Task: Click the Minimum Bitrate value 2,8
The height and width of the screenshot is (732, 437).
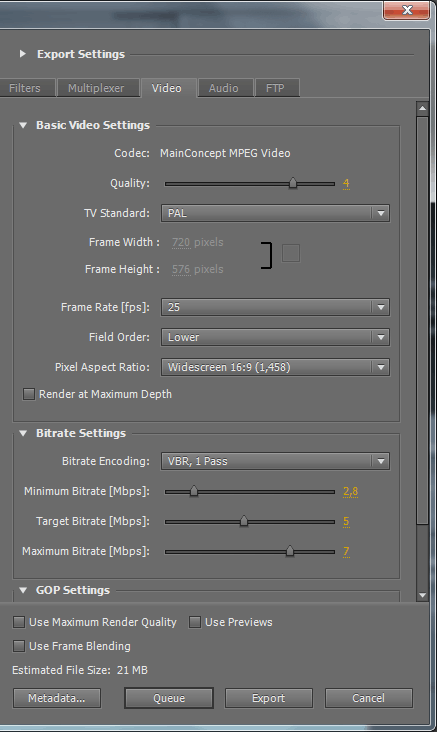Action: (351, 491)
